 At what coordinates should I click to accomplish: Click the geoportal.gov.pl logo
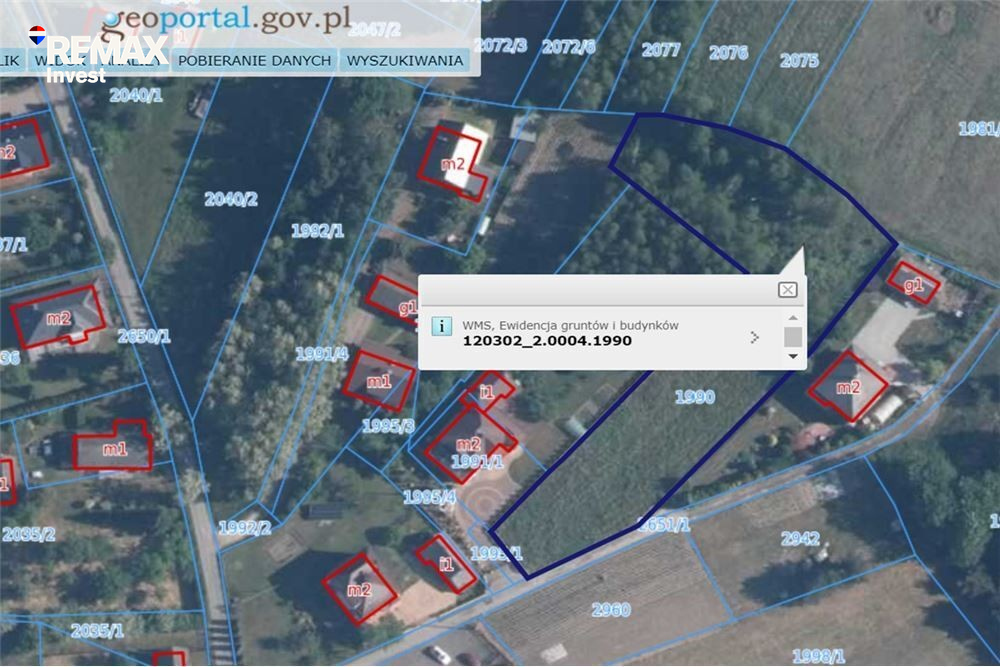click(227, 19)
